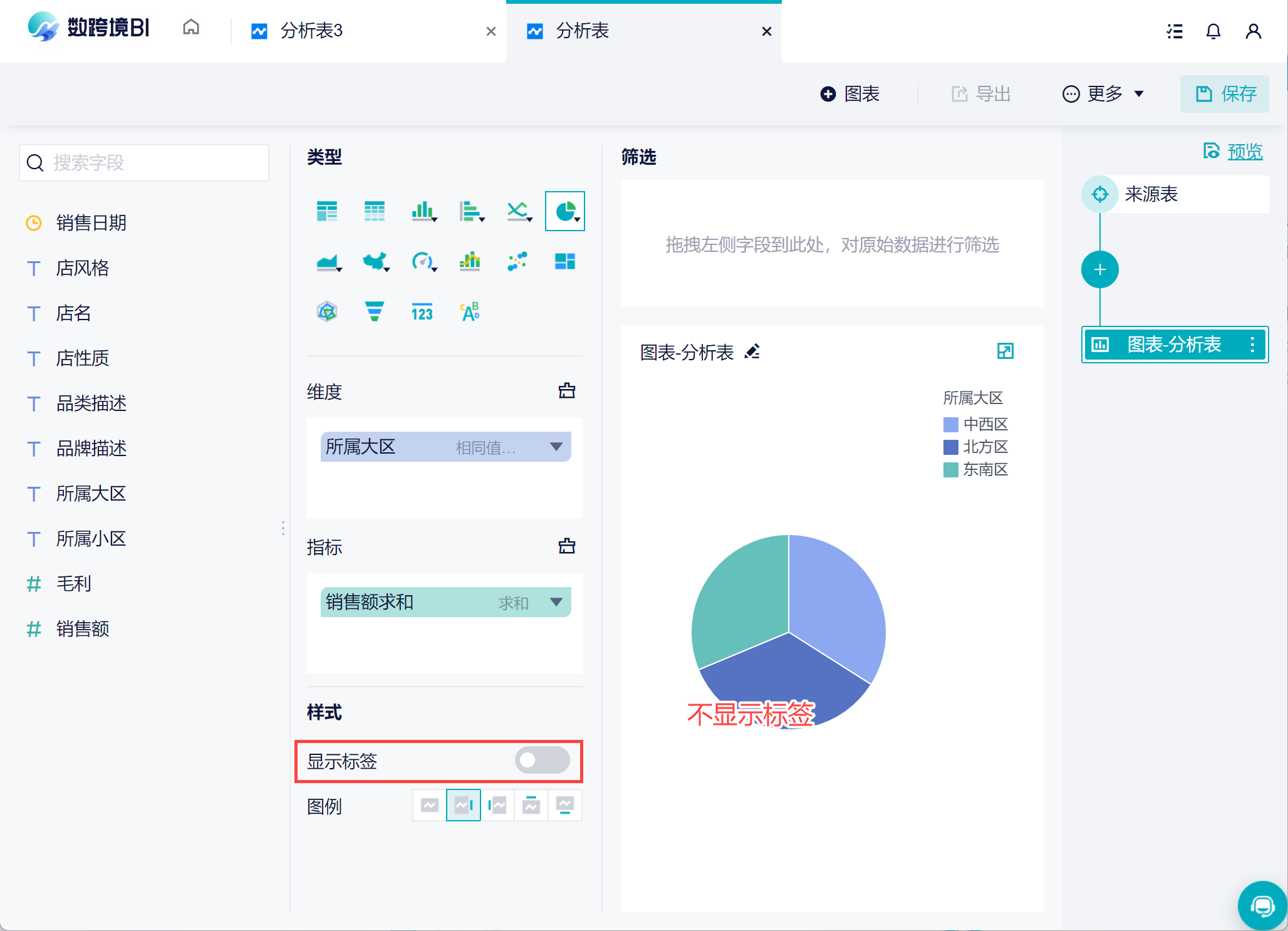Screen dimensions: 1288x931
Task: Enable the 显示标签 toggle switch
Action: pos(542,761)
